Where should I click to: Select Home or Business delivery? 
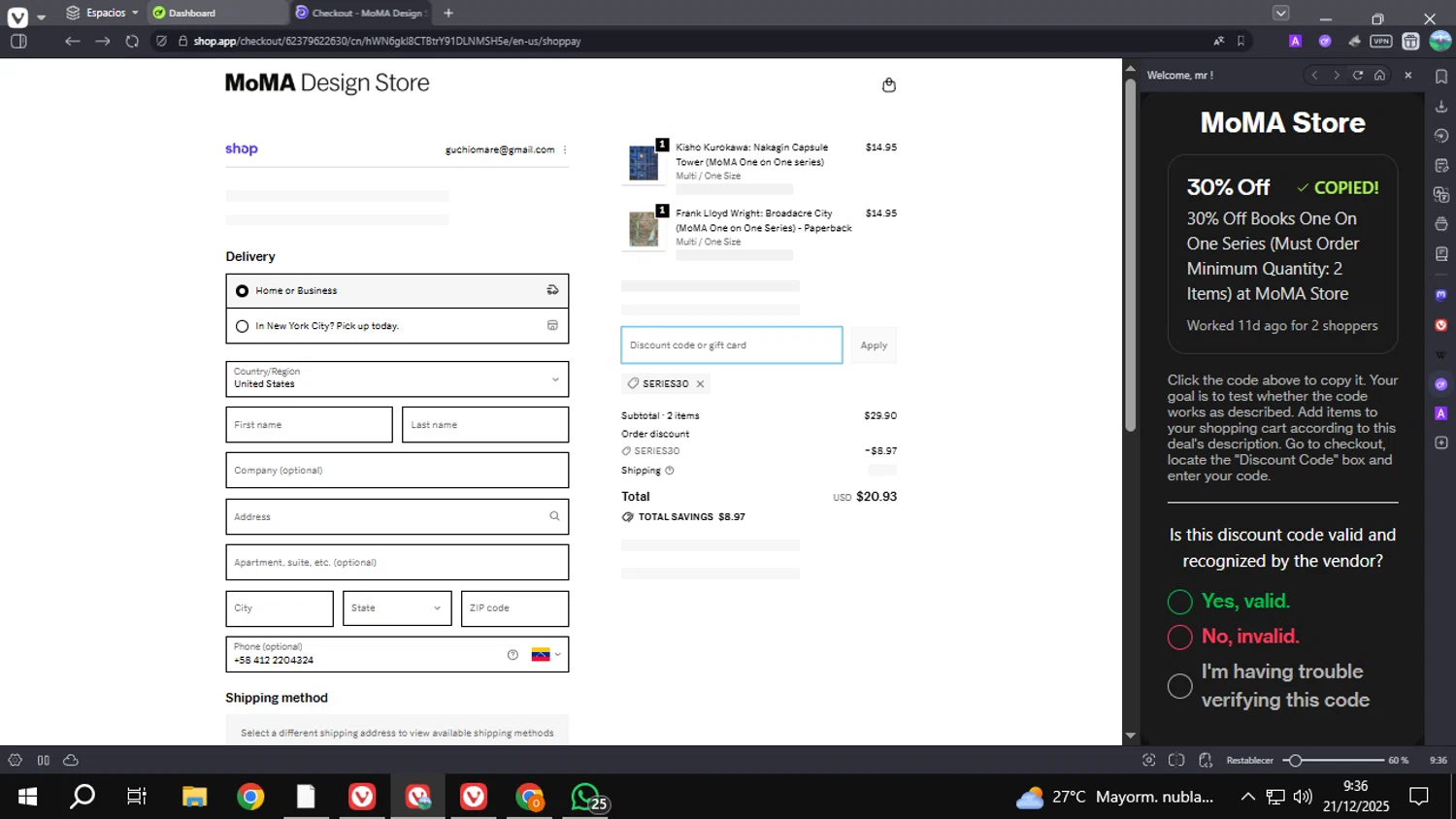click(397, 290)
